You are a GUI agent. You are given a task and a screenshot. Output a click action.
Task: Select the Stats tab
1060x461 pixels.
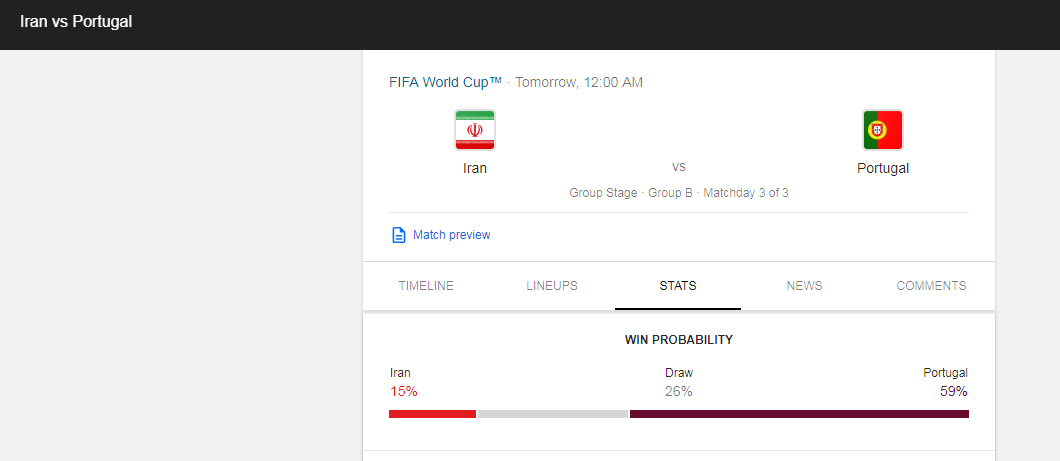678,286
